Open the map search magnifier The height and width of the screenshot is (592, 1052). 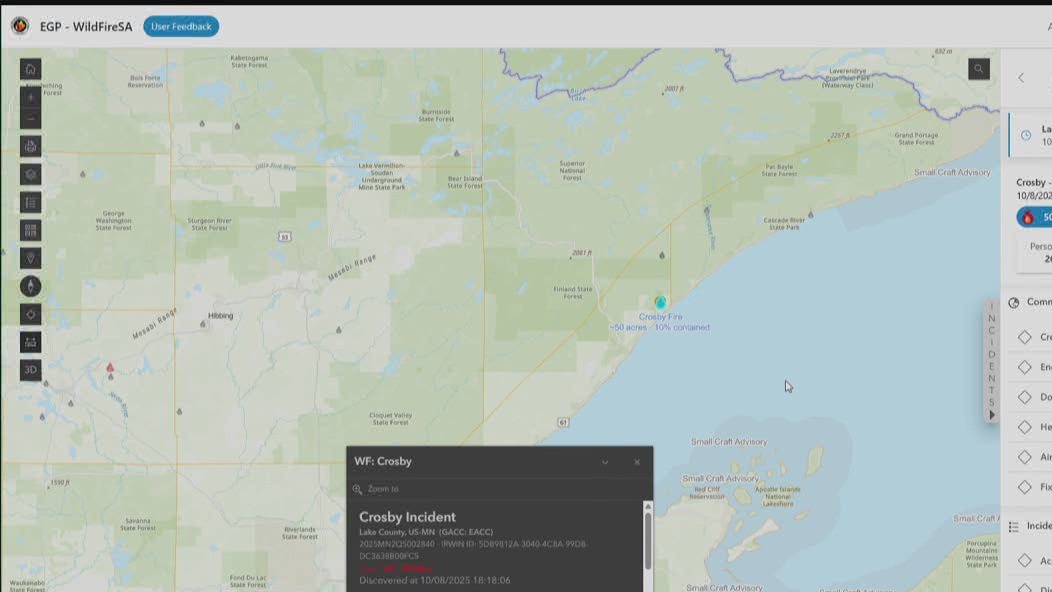click(977, 68)
